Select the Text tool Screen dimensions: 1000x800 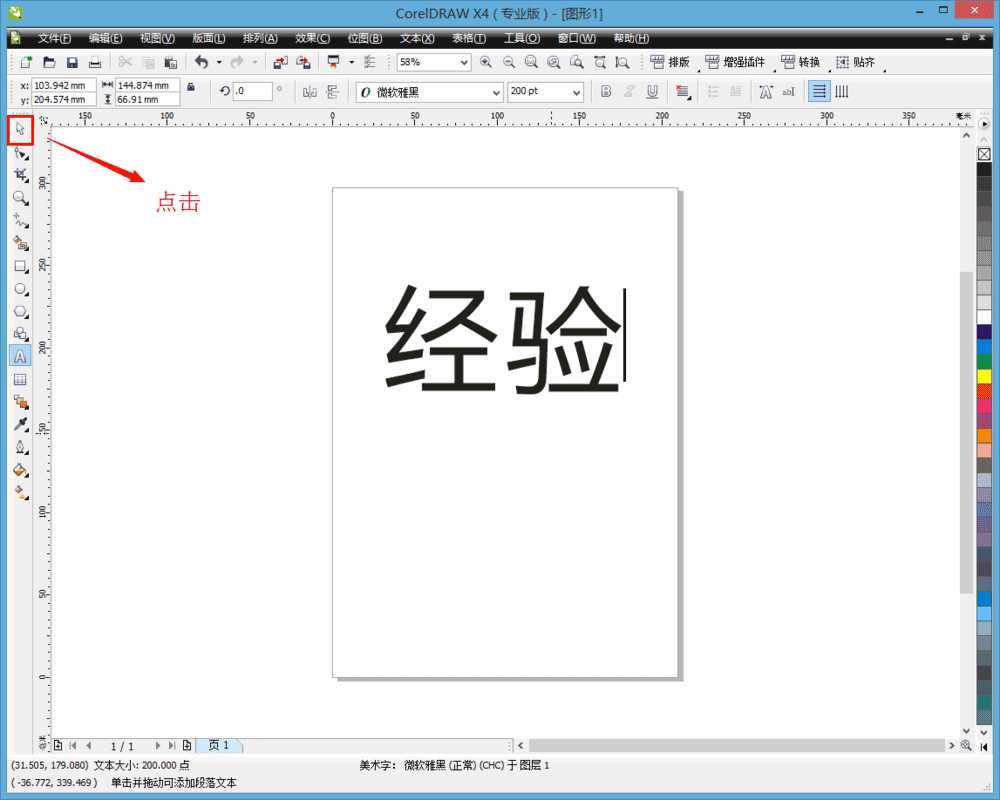[x=20, y=356]
